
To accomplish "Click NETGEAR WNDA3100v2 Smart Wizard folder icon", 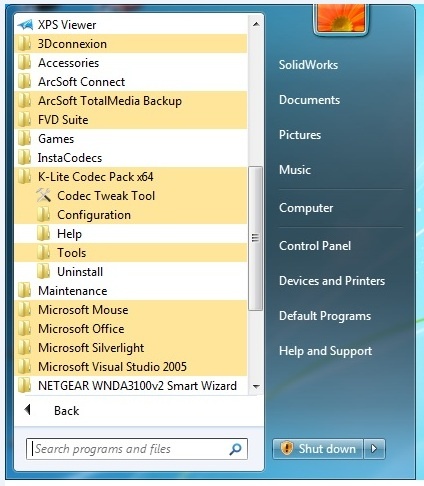I will (x=25, y=386).
